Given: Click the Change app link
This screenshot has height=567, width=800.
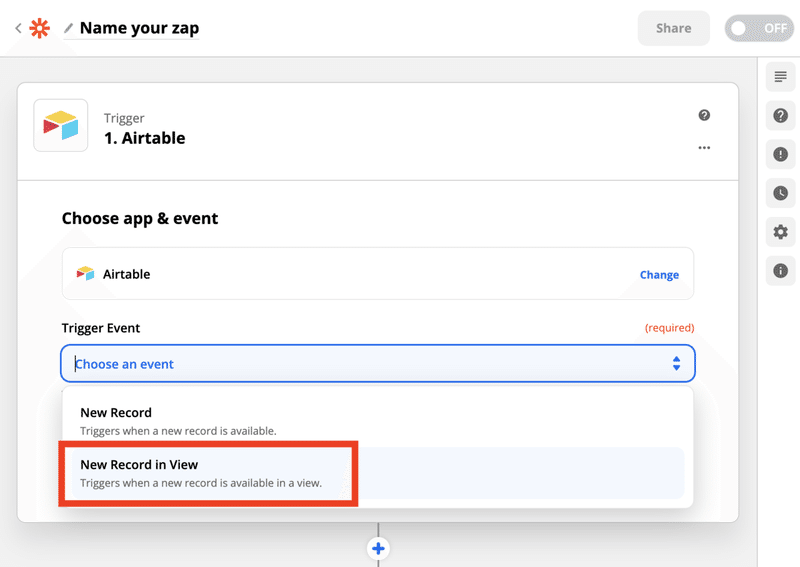Looking at the screenshot, I should [659, 275].
